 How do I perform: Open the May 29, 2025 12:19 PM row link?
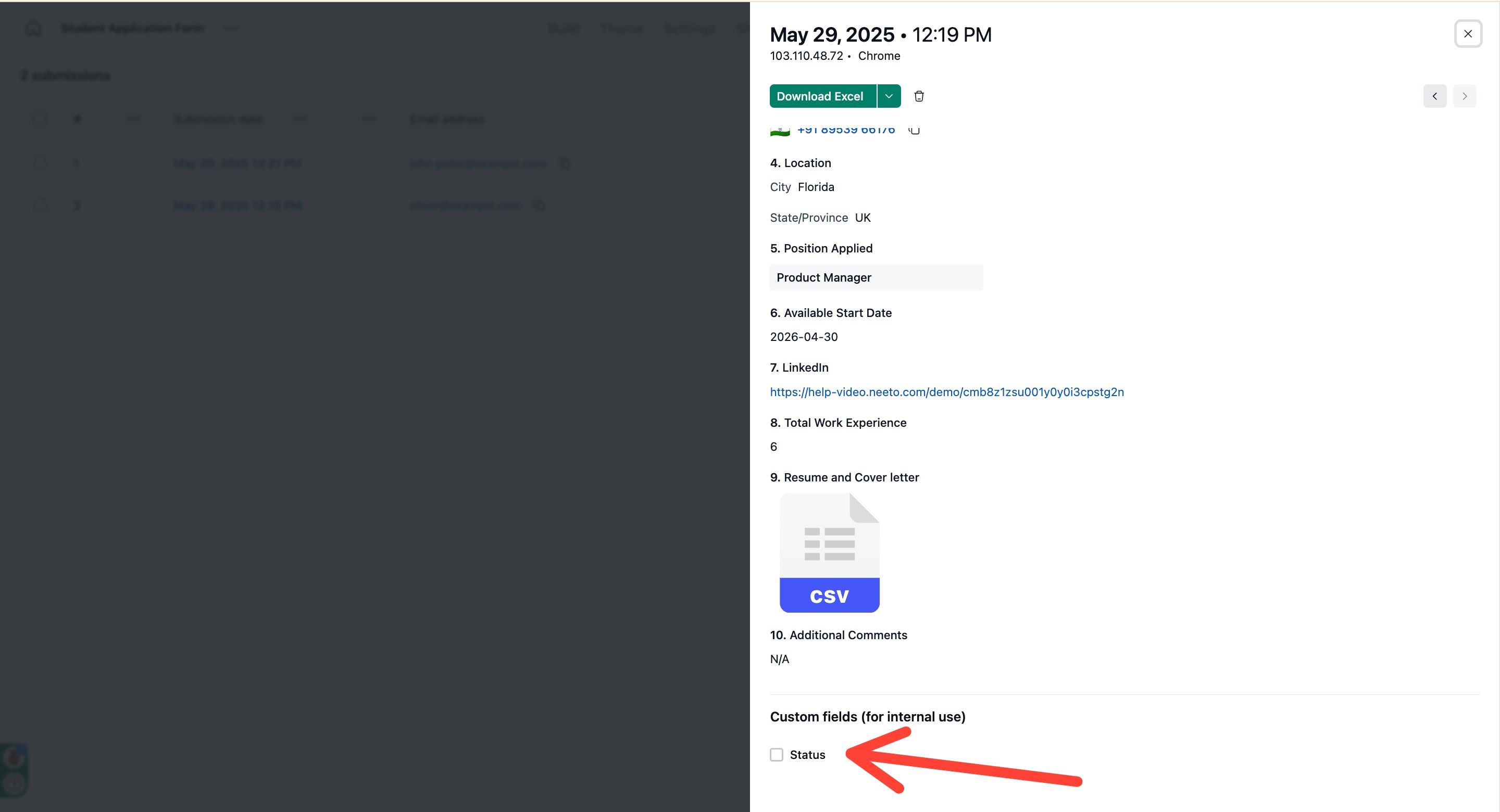click(x=238, y=206)
